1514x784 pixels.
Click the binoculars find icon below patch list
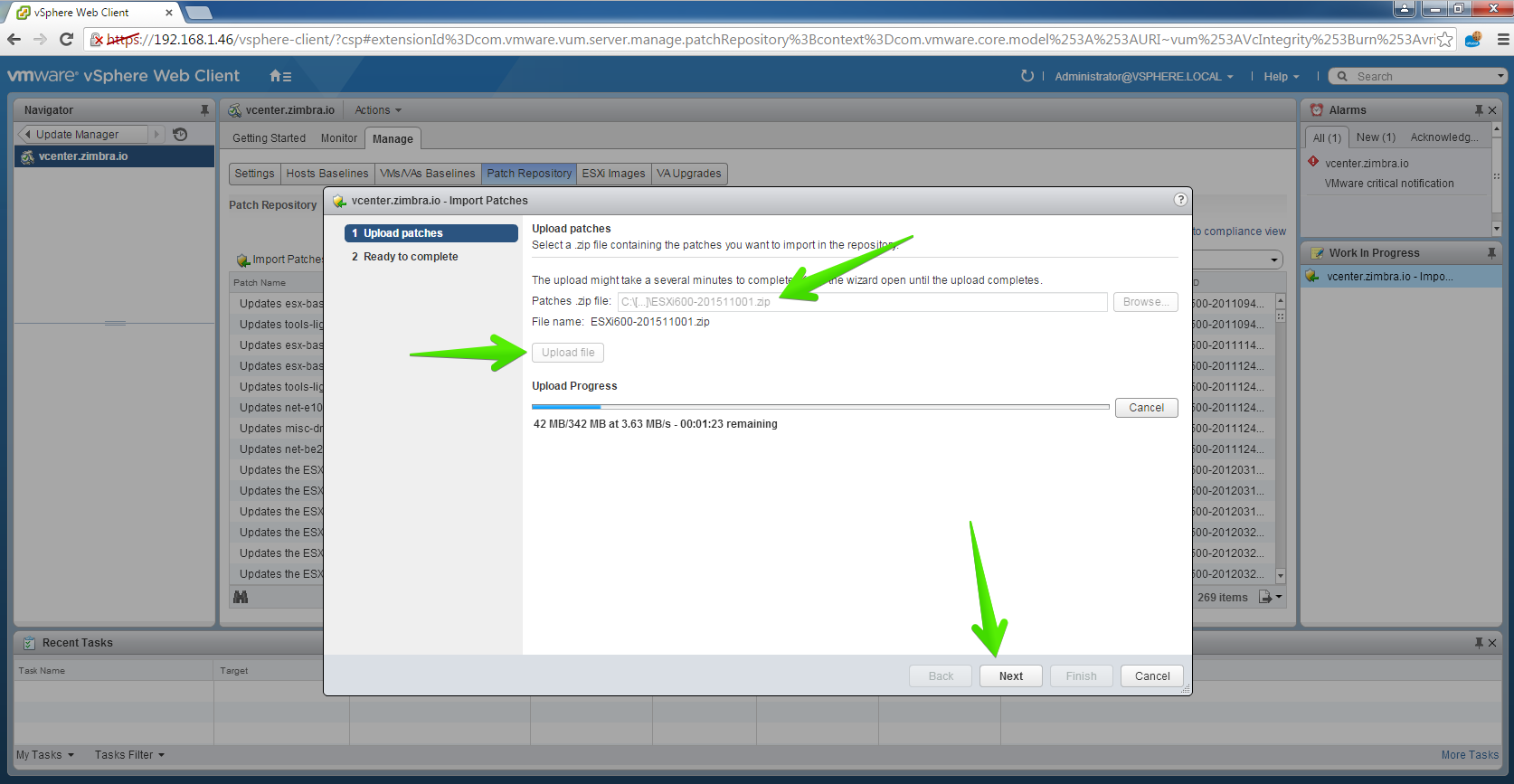tap(241, 597)
